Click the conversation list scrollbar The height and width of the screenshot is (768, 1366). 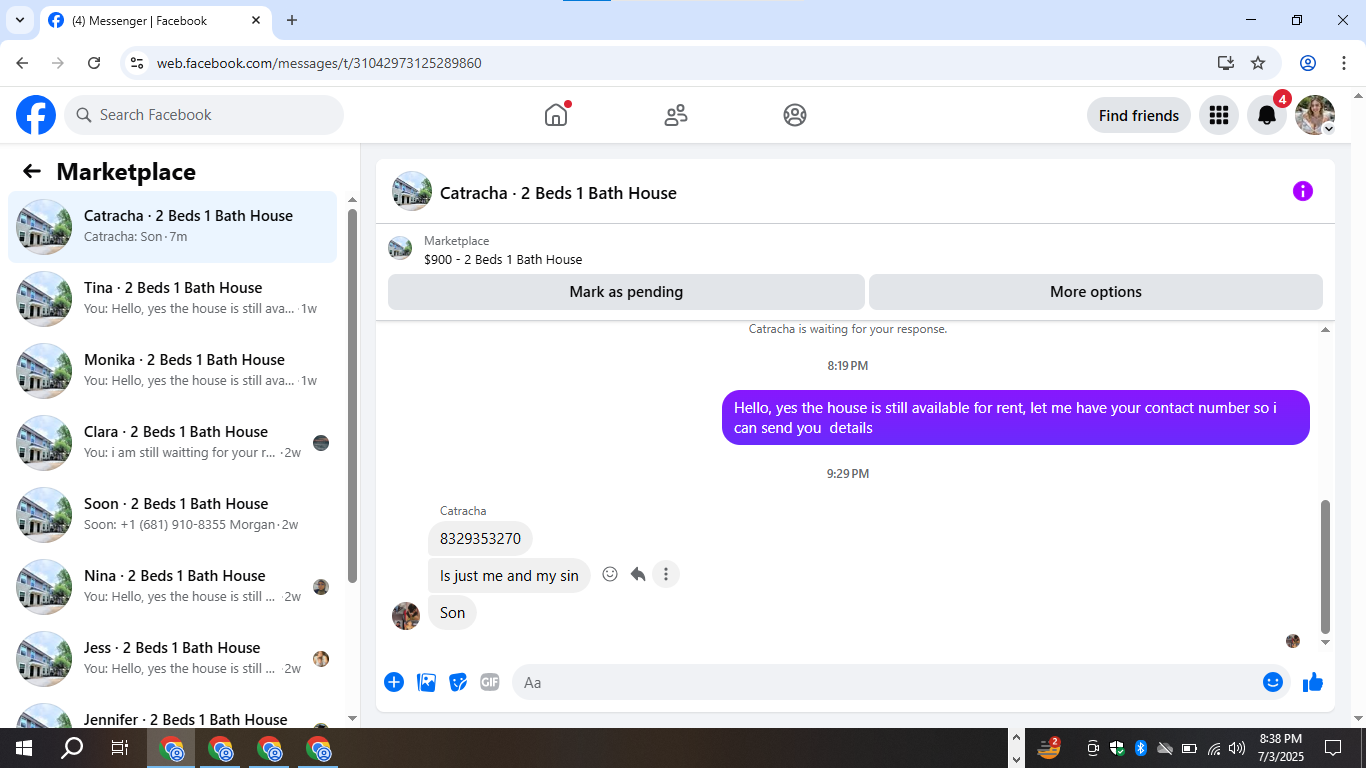point(352,395)
